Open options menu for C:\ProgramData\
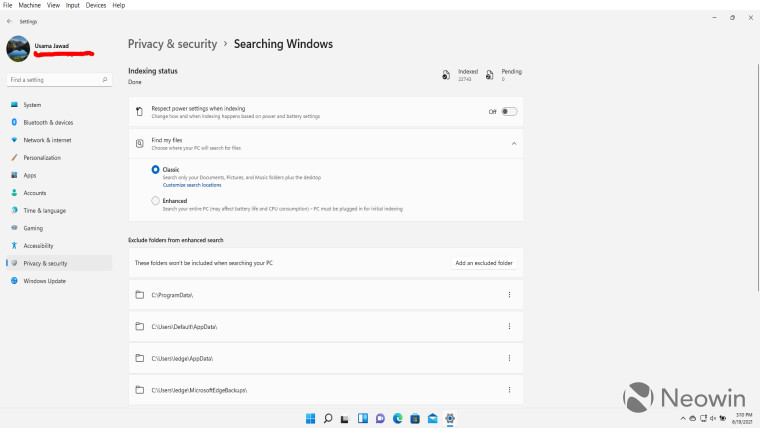Viewport: 760px width, 428px height. 509,295
